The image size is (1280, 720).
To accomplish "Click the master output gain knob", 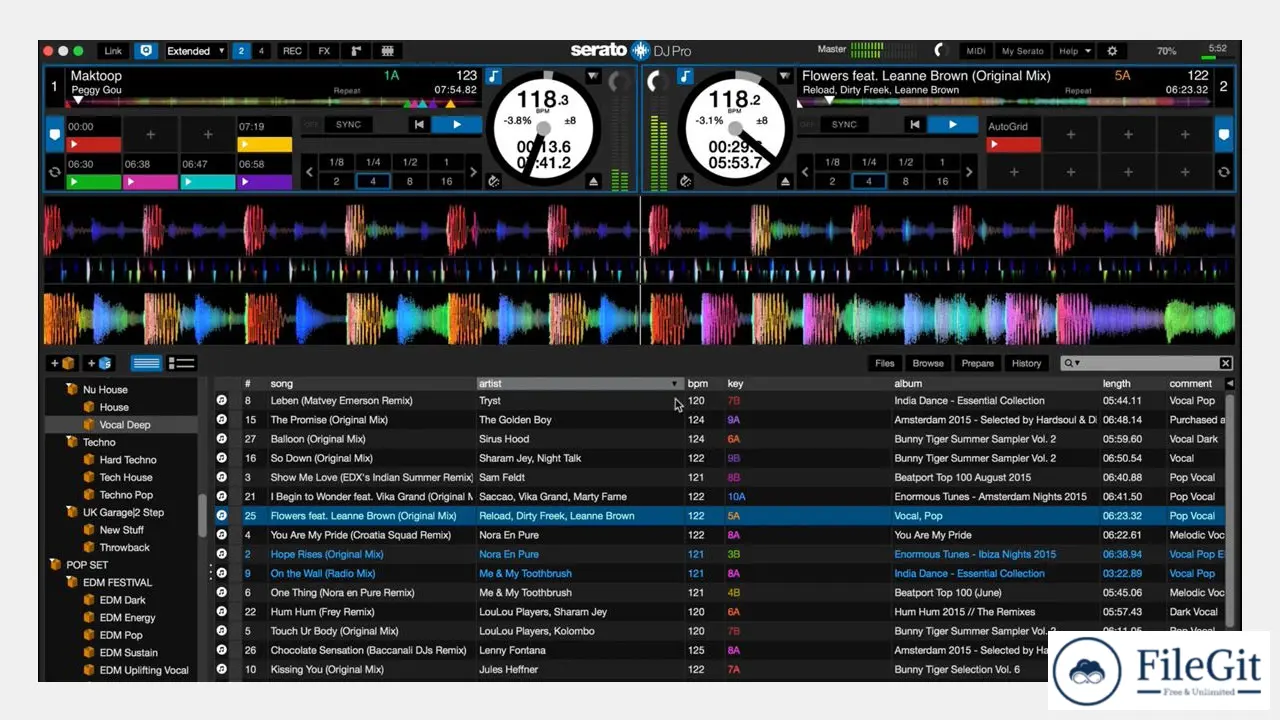I will coord(939,50).
